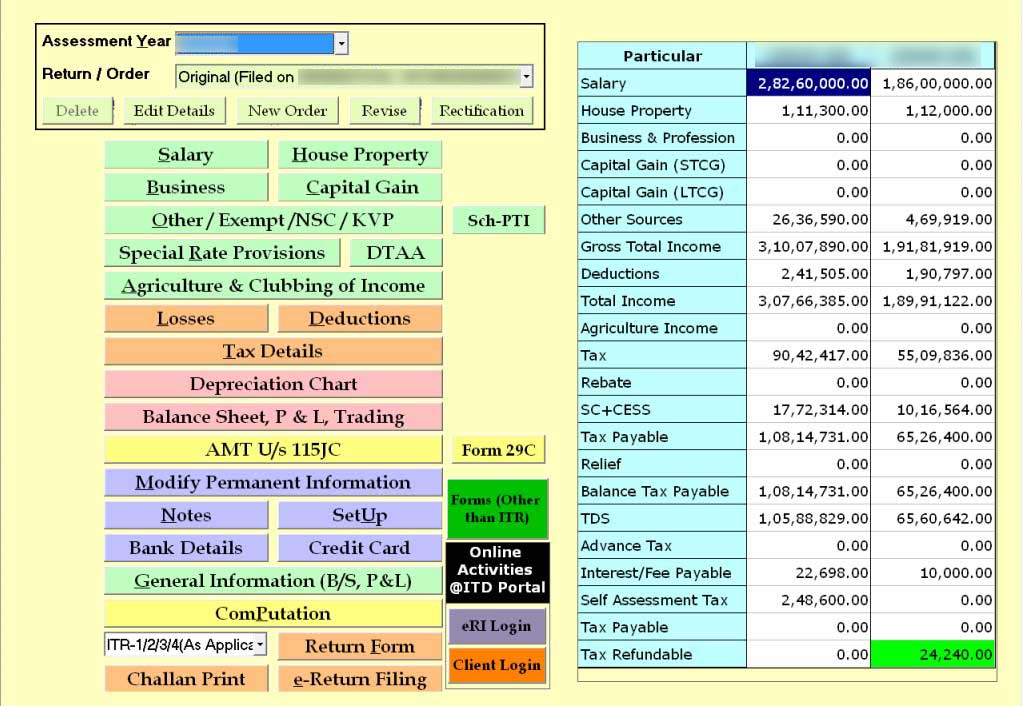
Task: Expand the Return / Order dropdown
Action: click(526, 77)
